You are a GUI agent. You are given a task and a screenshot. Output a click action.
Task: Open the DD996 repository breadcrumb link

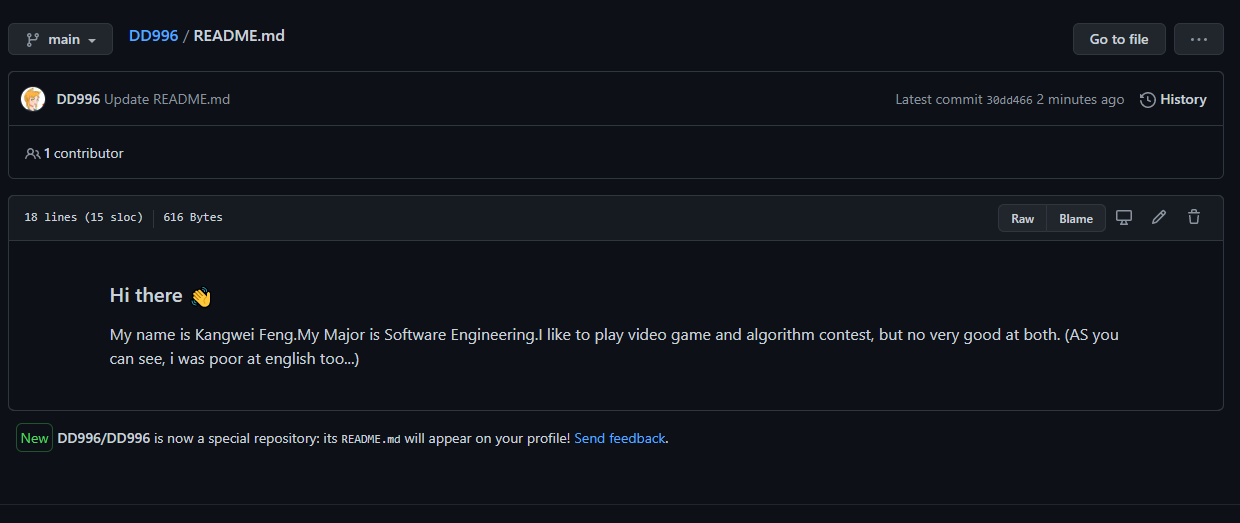[153, 35]
